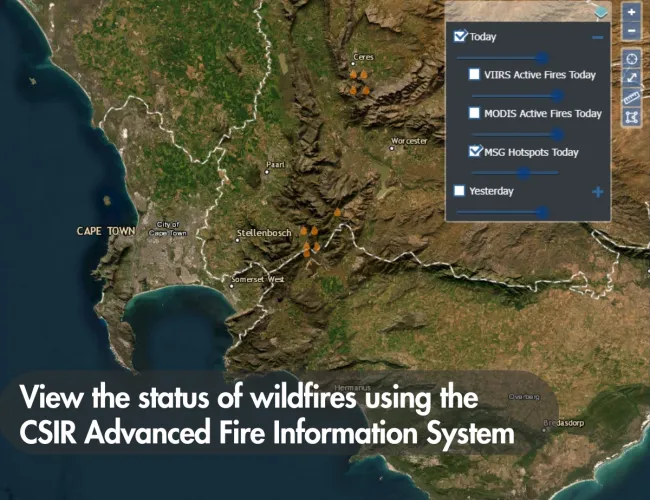
Task: Click the CAPE TOWN map label
Action: tap(106, 231)
